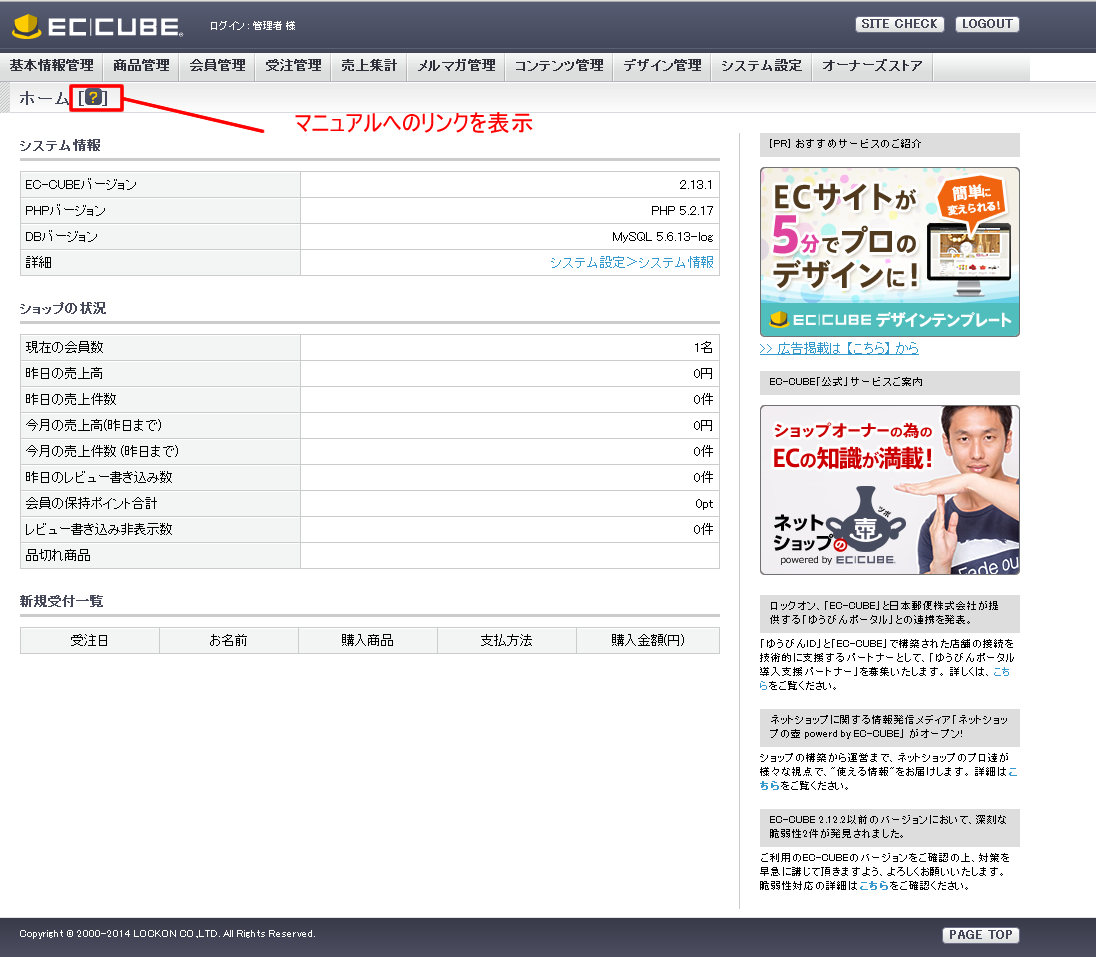Select the version value 2.13.1

pyautogui.click(x=695, y=185)
